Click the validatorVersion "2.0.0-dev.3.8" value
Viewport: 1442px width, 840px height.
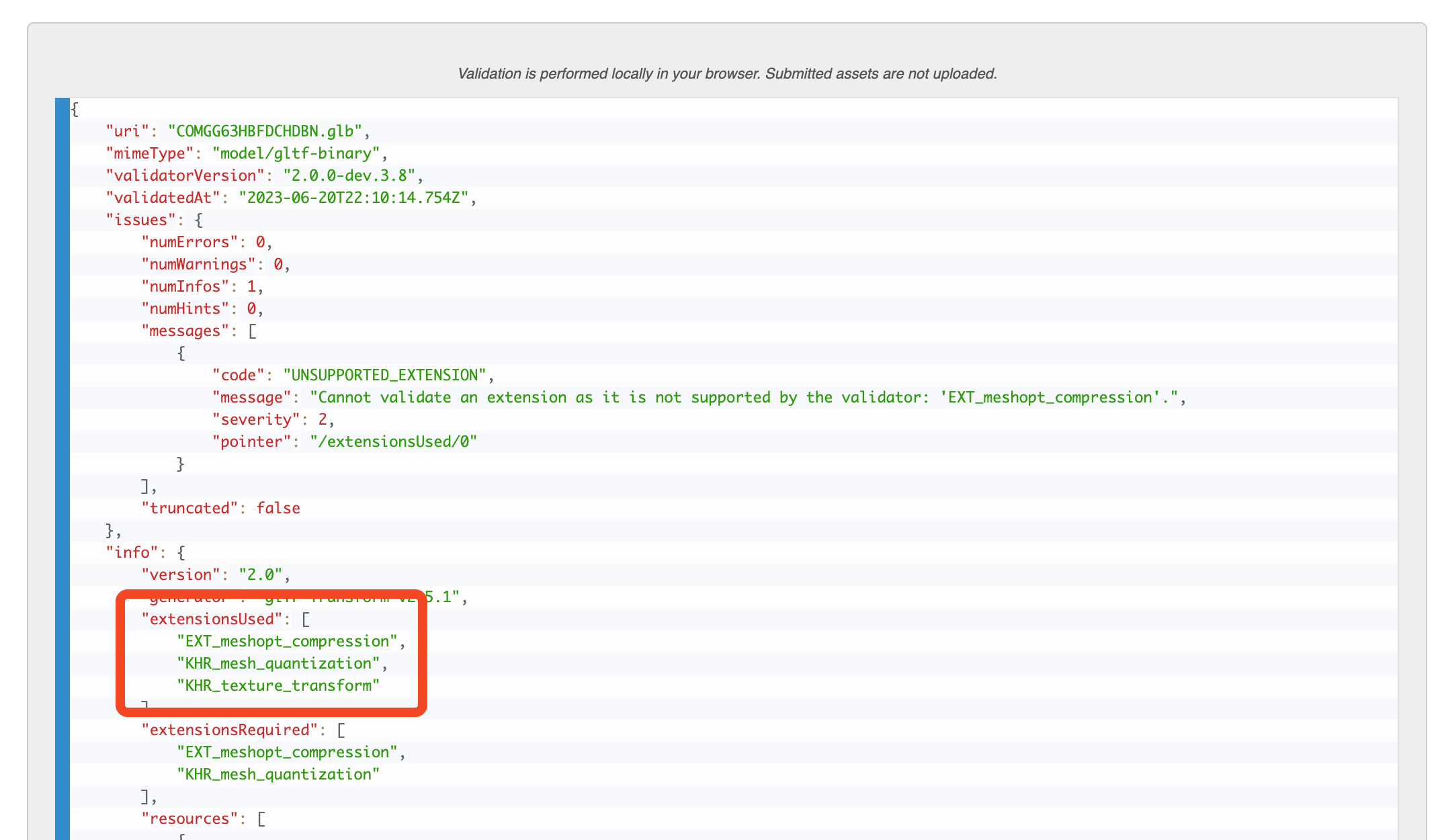[349, 175]
